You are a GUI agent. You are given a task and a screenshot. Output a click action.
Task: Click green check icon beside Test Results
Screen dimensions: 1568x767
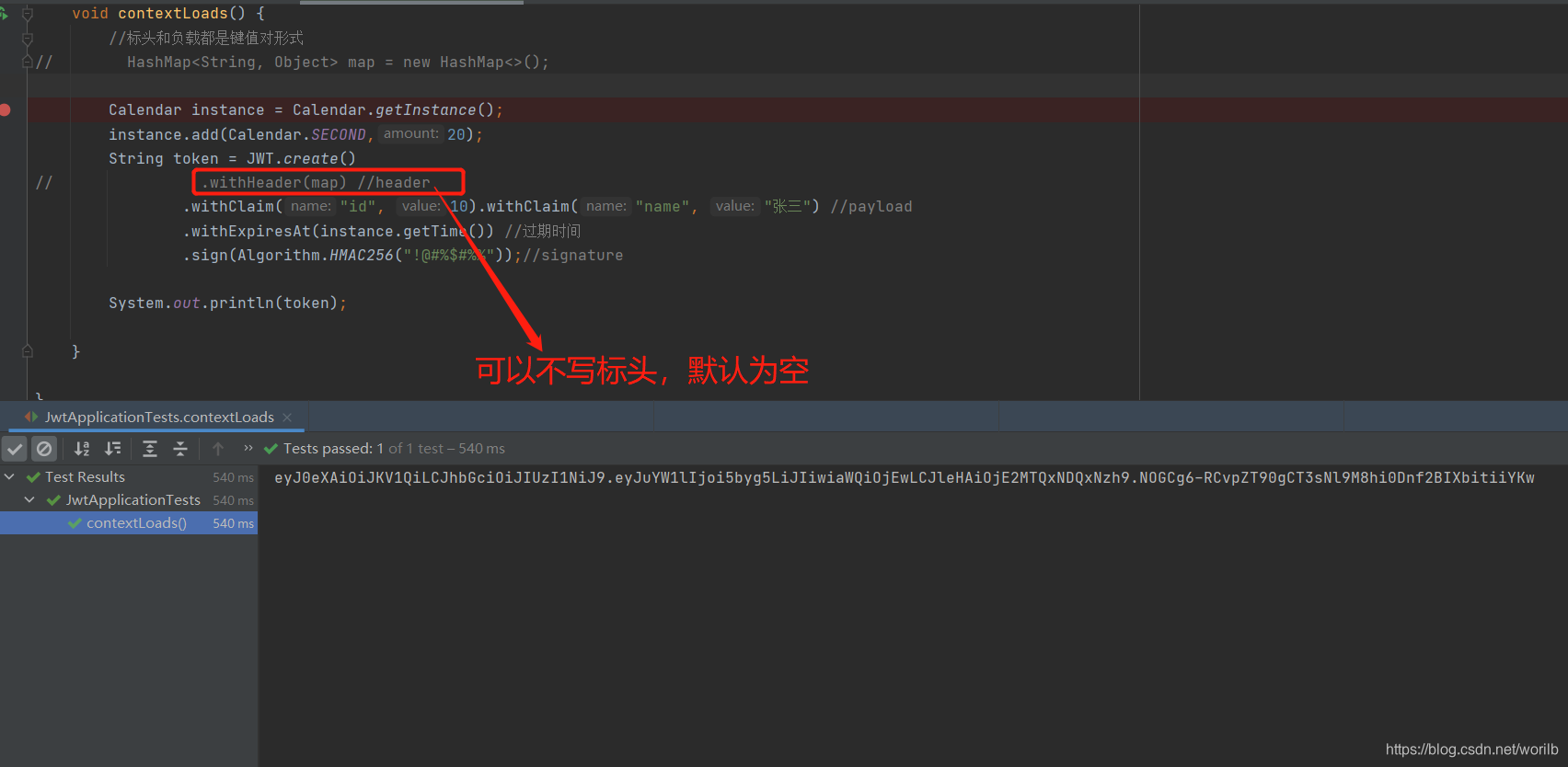[x=33, y=477]
